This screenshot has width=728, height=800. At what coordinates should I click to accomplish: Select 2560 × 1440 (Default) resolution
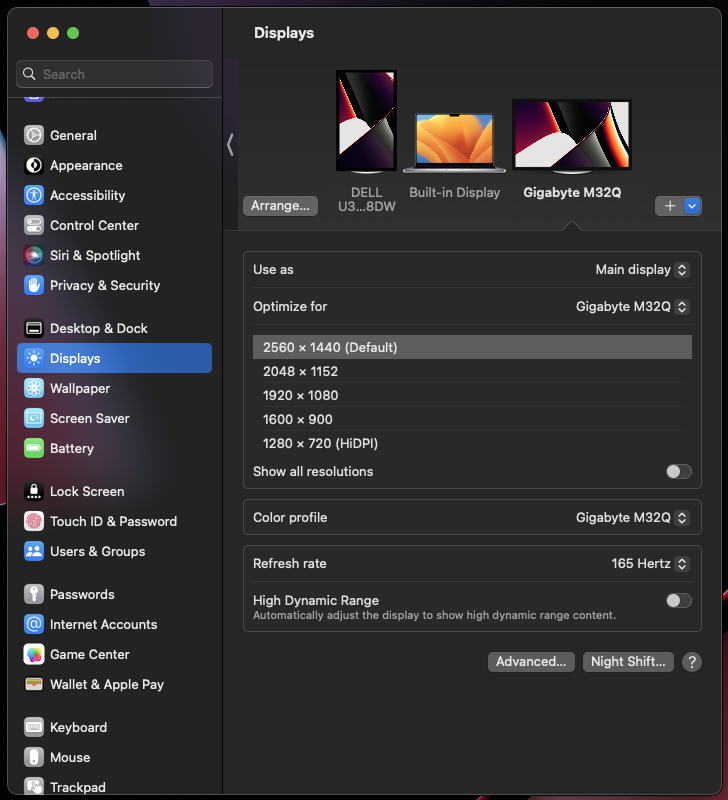472,347
